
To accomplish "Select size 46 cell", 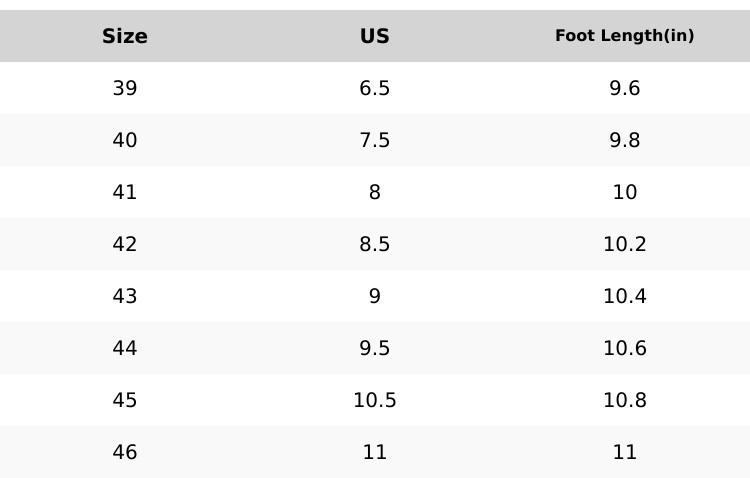I will (x=125, y=452).
